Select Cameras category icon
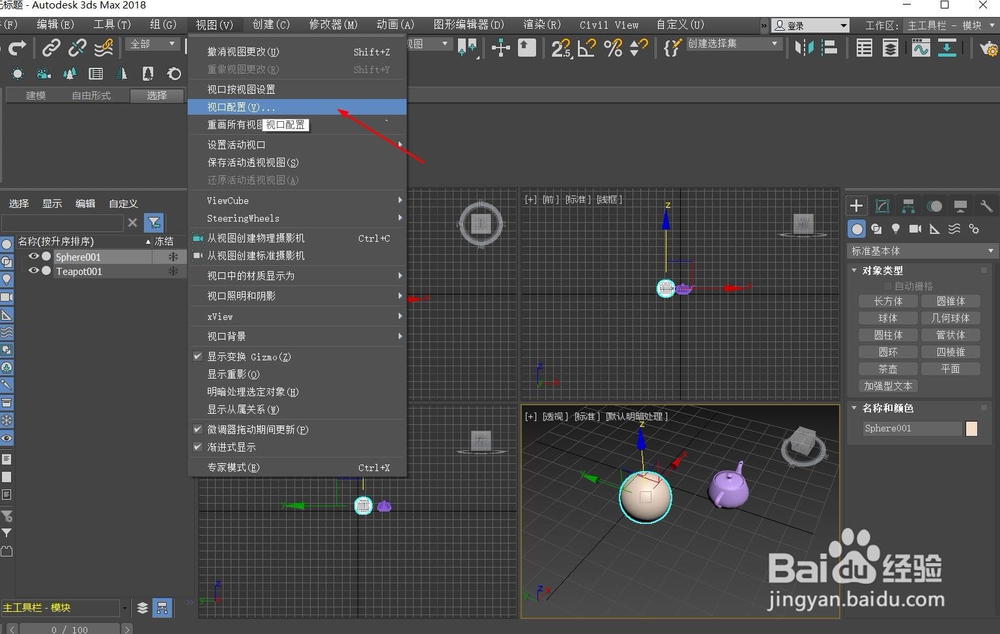Viewport: 1000px width, 634px height. click(915, 229)
